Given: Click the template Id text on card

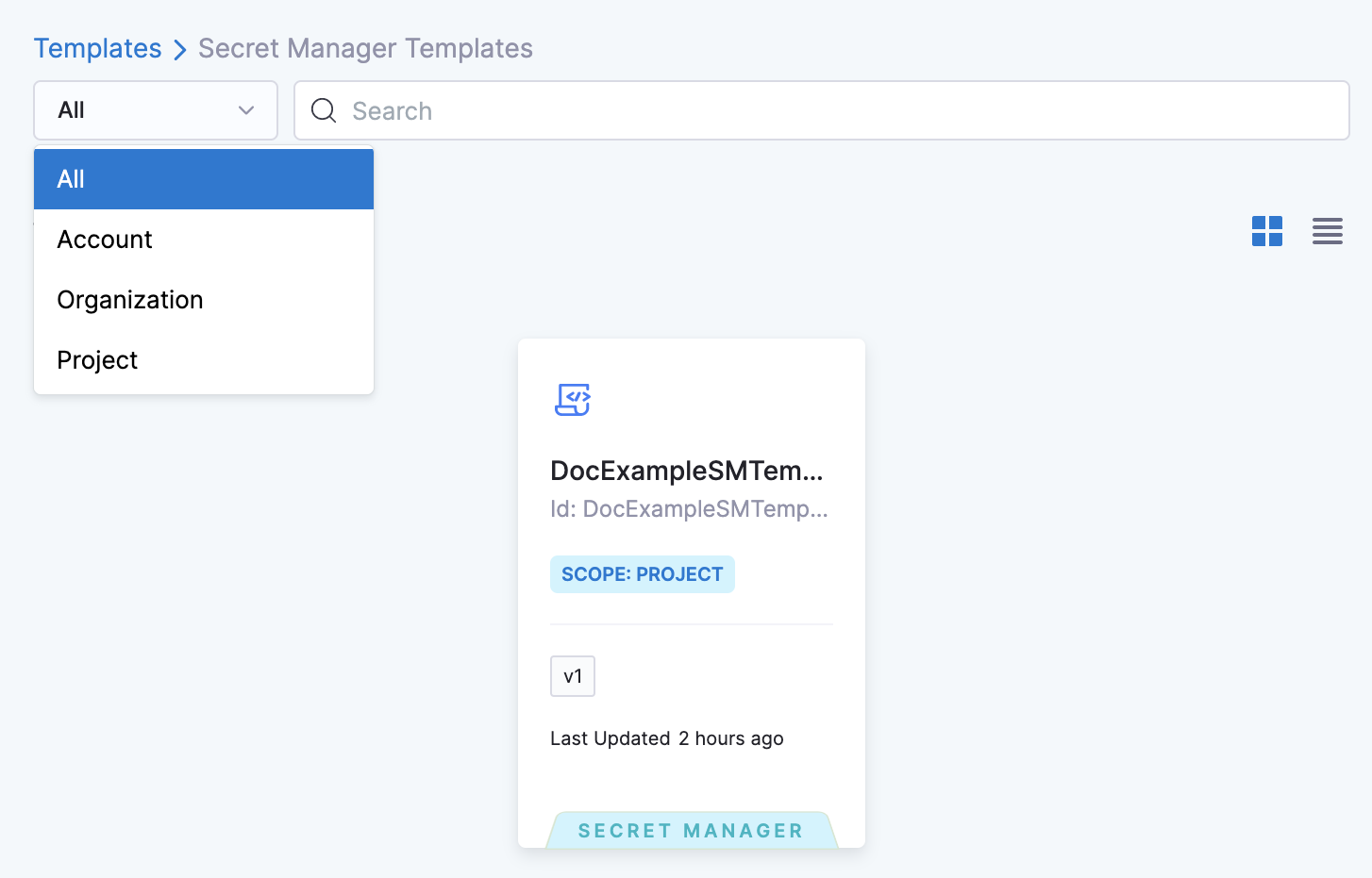Looking at the screenshot, I should tap(689, 509).
